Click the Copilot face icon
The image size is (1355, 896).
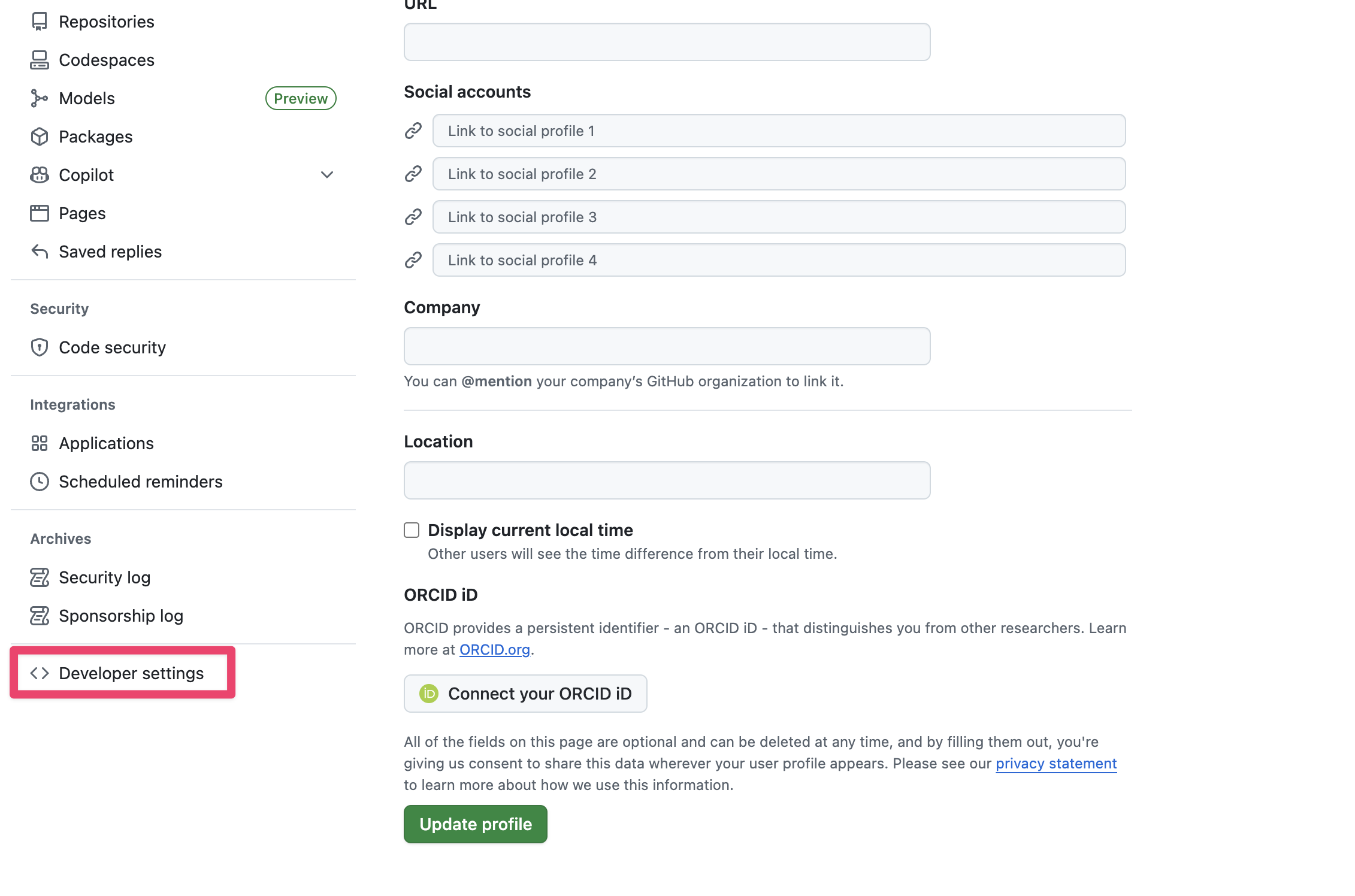[x=40, y=175]
